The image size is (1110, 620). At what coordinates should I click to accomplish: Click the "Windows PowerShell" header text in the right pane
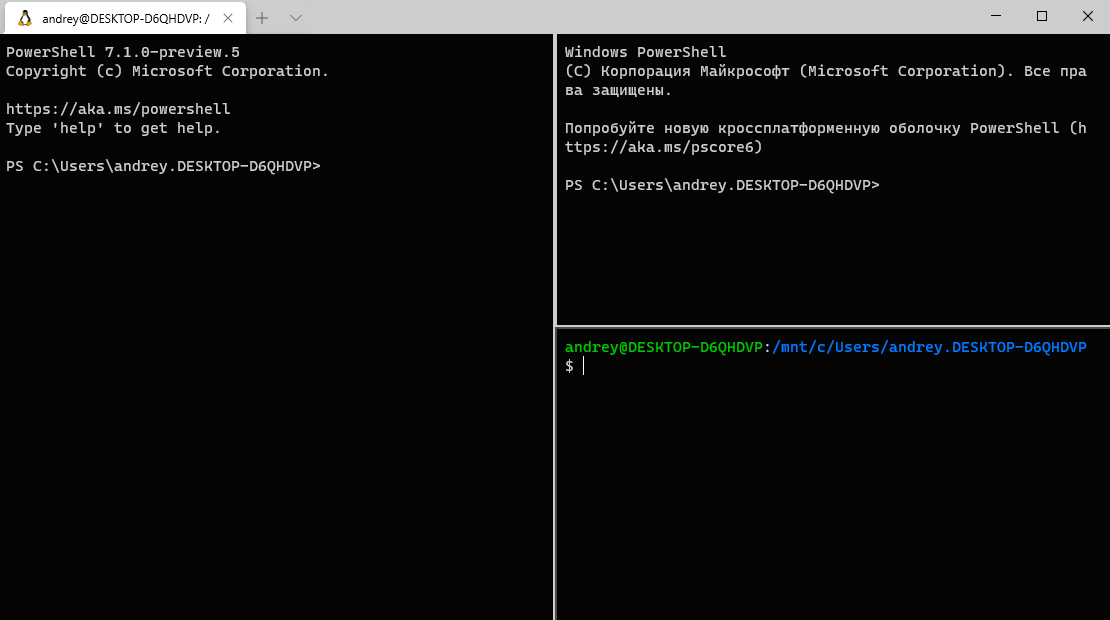(x=645, y=52)
